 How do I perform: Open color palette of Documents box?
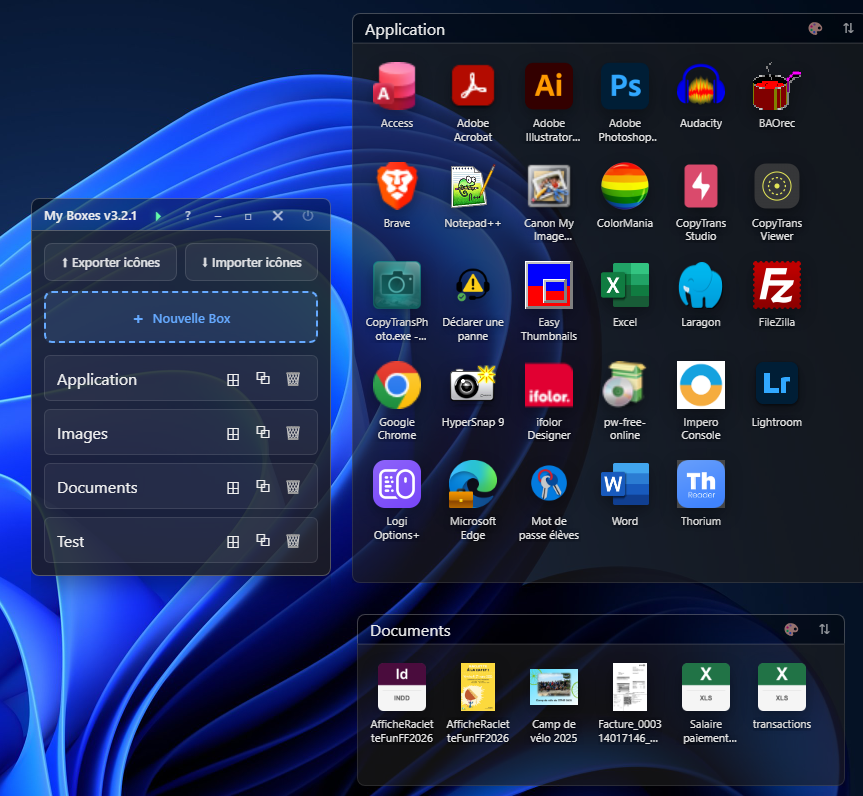791,629
